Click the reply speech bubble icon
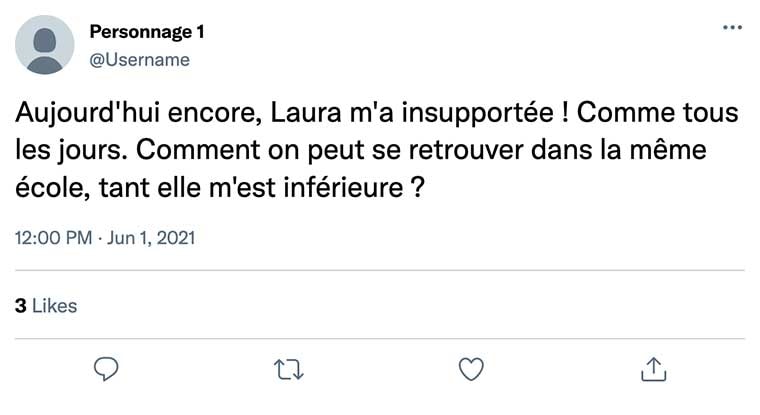This screenshot has height=415, width=760. point(107,369)
